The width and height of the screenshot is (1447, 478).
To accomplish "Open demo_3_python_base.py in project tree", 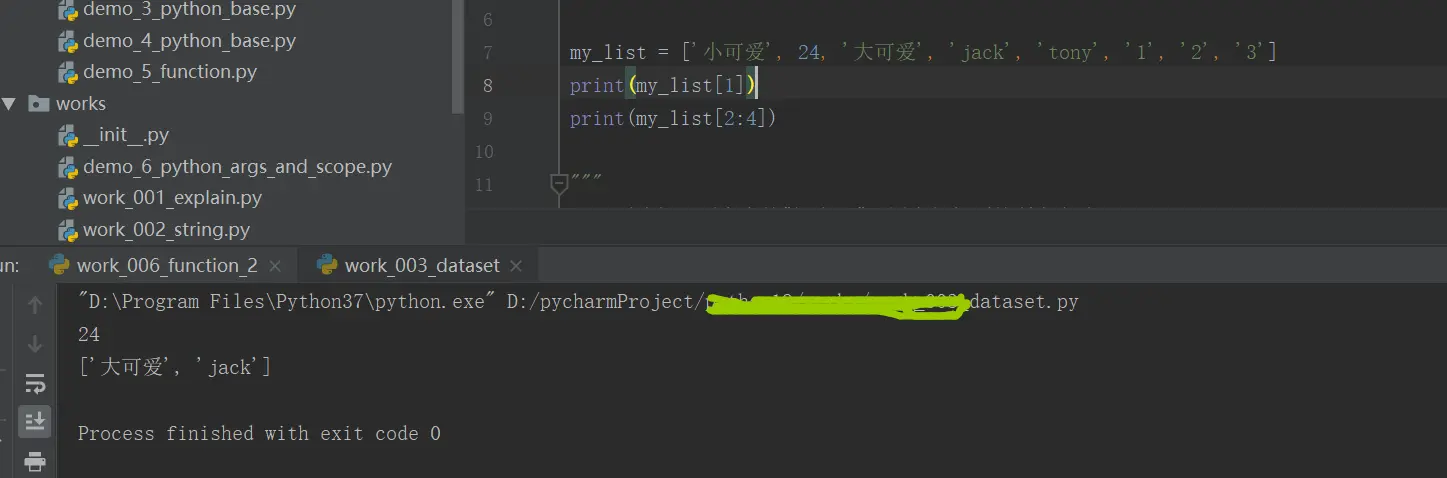I will point(189,10).
